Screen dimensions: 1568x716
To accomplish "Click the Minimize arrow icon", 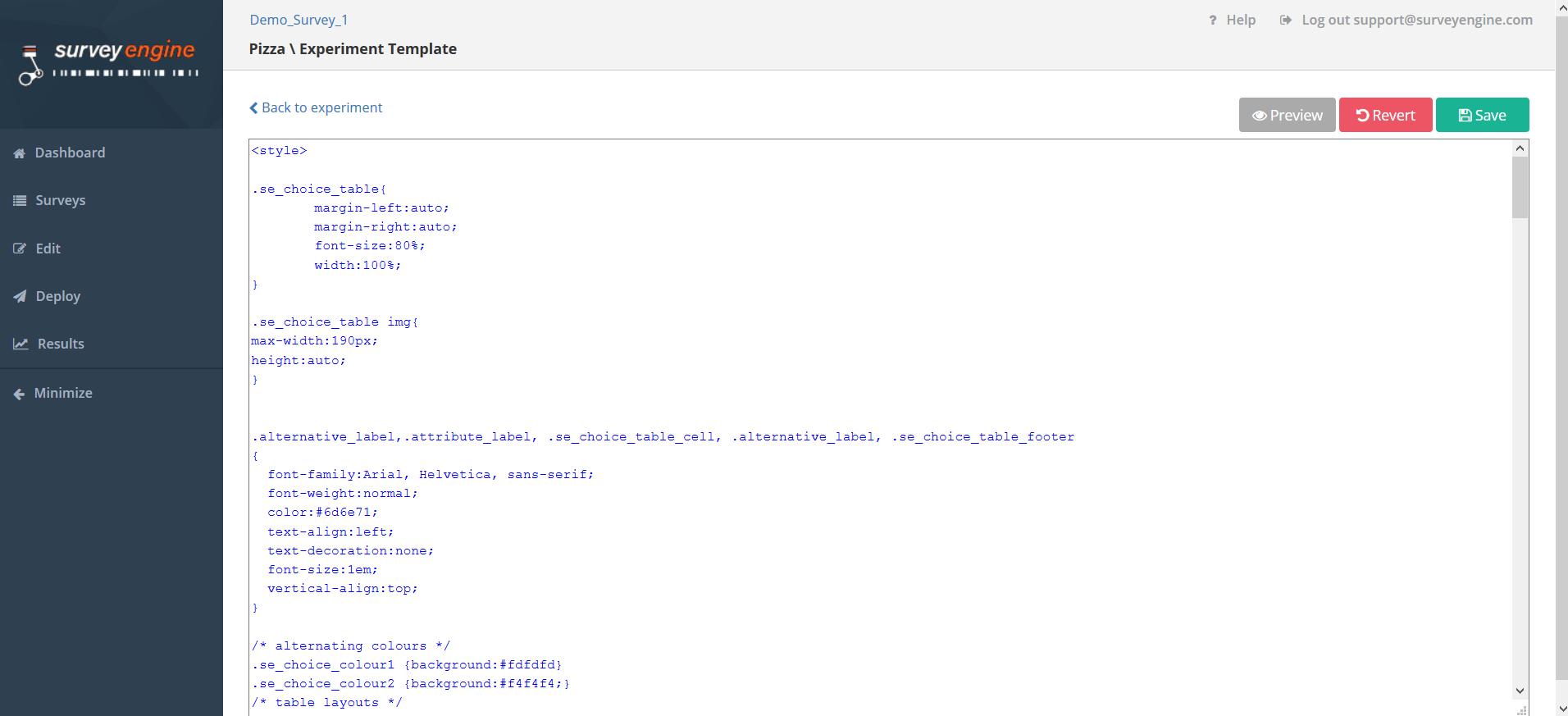I will [20, 394].
